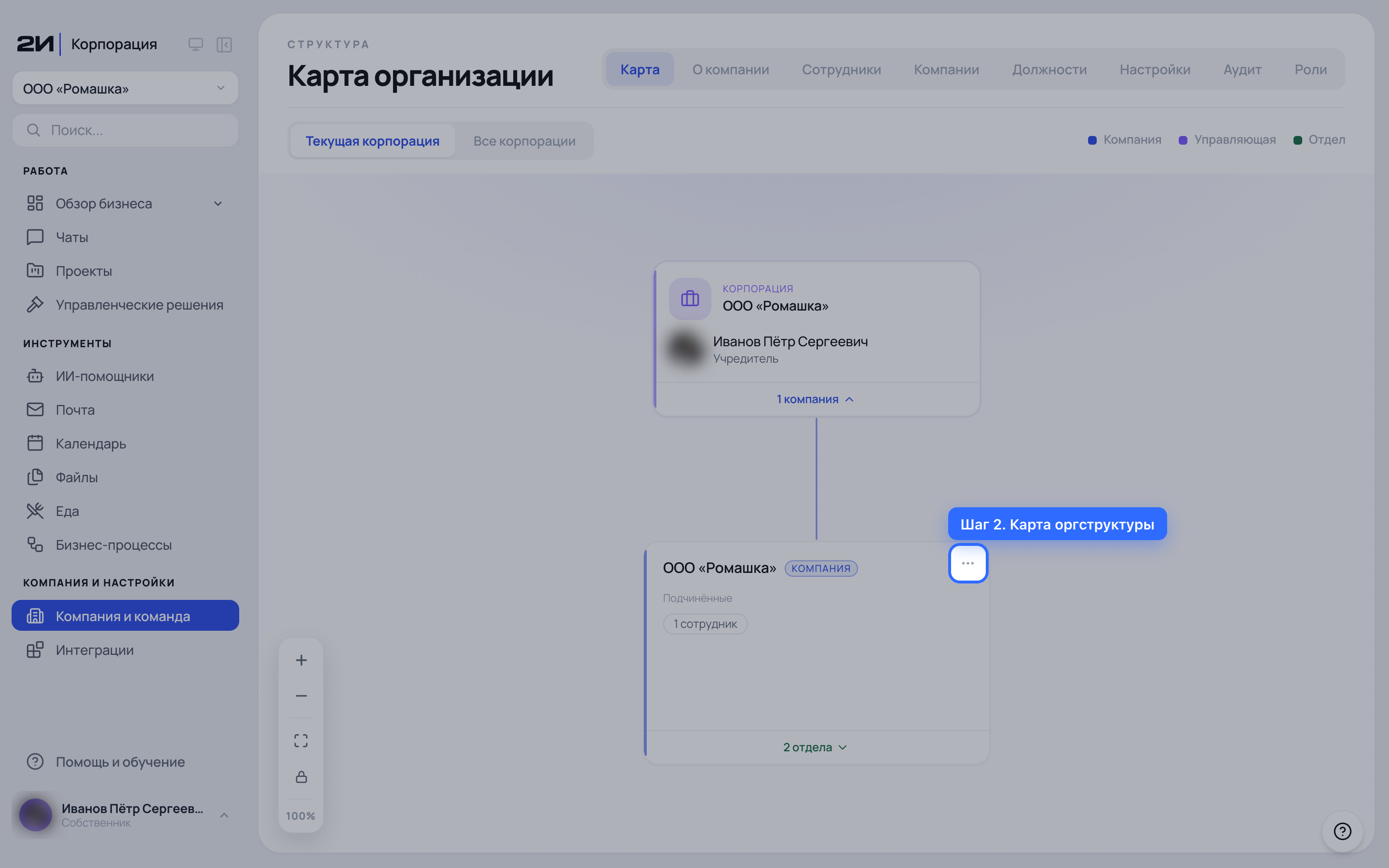
Task: Click the Поиск search field
Action: 125,130
